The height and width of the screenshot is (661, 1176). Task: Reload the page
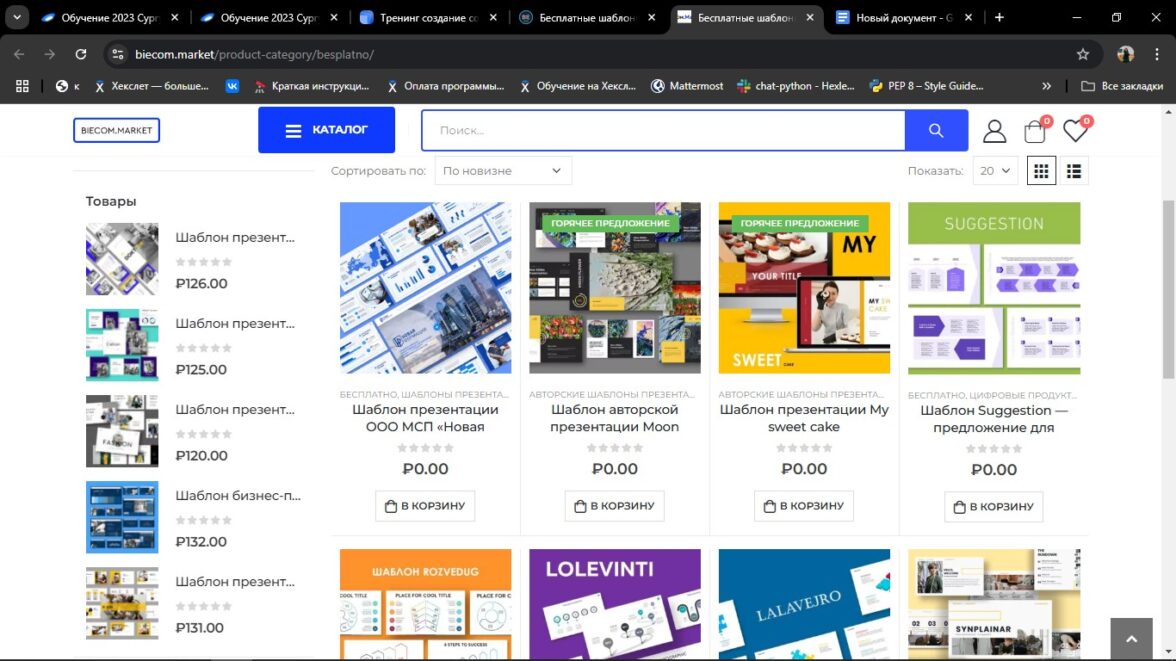[x=81, y=54]
